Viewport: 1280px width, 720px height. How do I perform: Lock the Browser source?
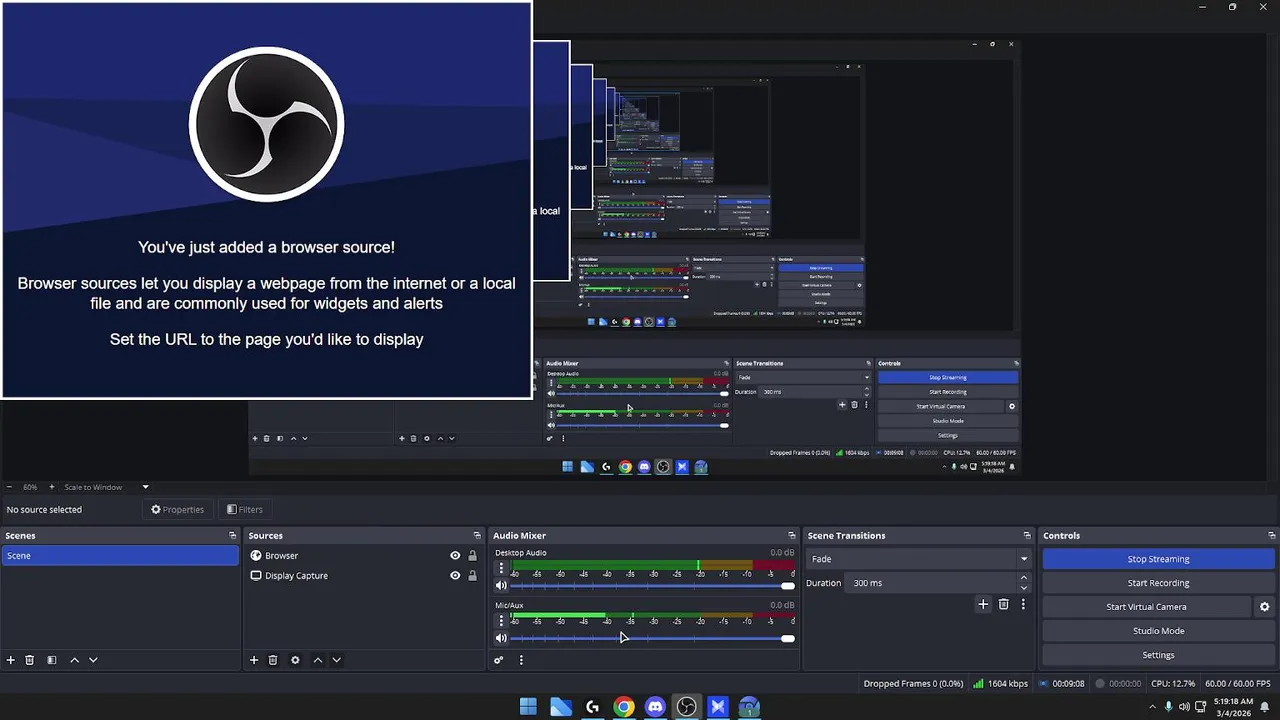pyautogui.click(x=472, y=556)
